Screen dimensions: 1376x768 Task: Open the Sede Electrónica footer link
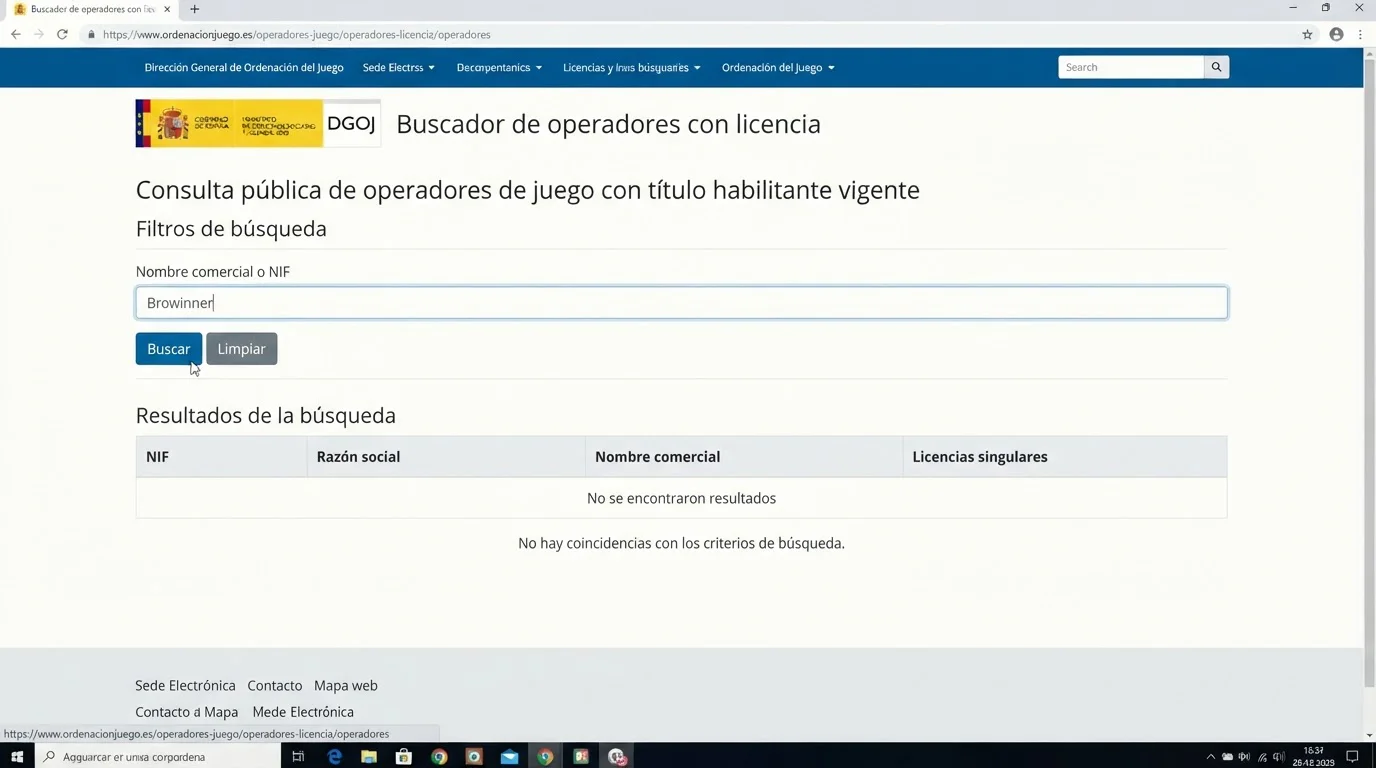coord(185,685)
